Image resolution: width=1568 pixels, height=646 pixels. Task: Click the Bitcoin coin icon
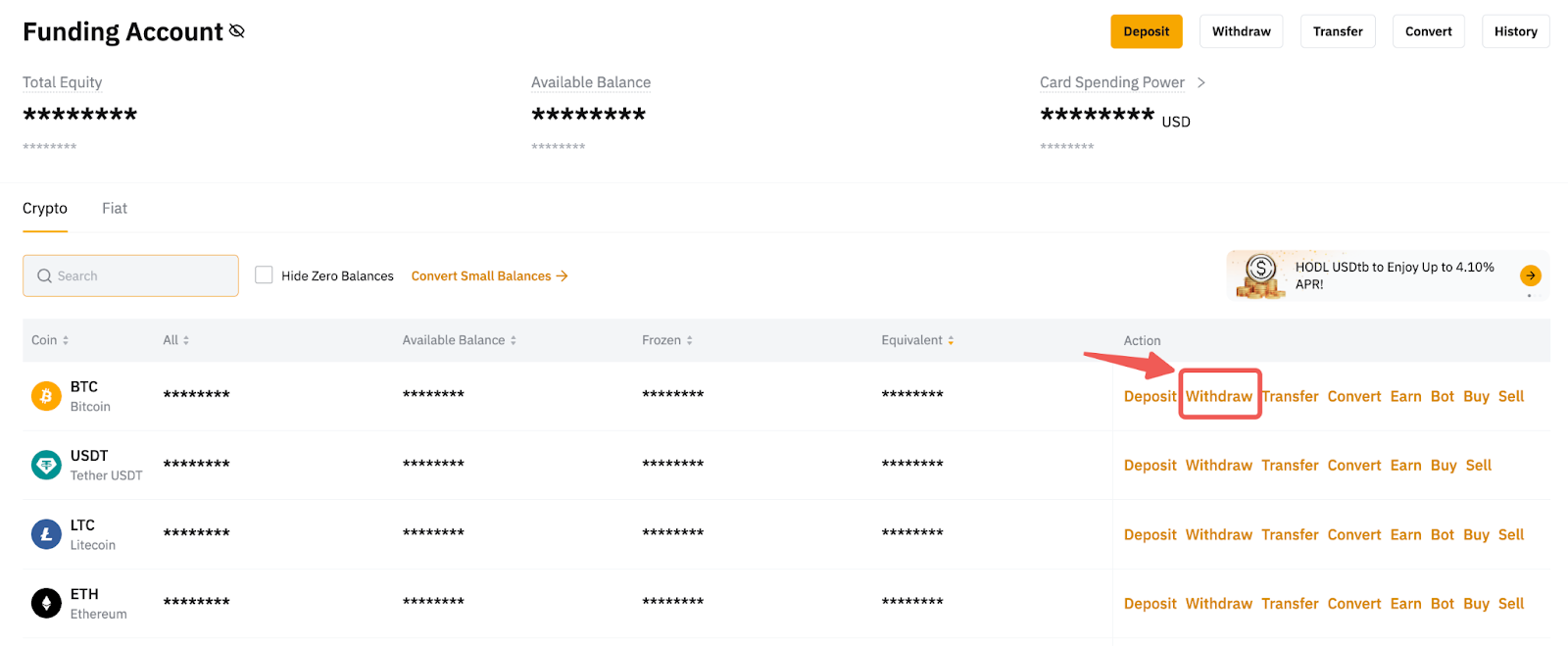click(46, 396)
